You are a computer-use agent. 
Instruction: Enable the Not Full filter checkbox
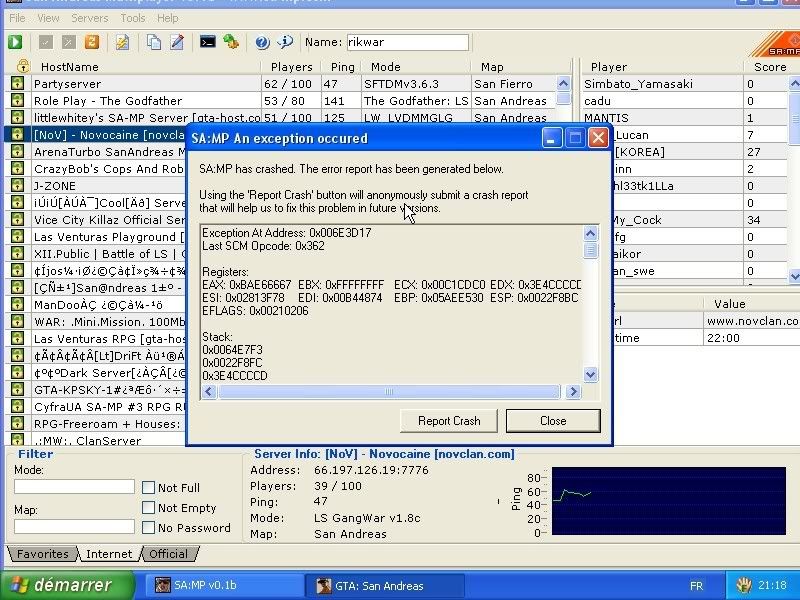coord(148,488)
